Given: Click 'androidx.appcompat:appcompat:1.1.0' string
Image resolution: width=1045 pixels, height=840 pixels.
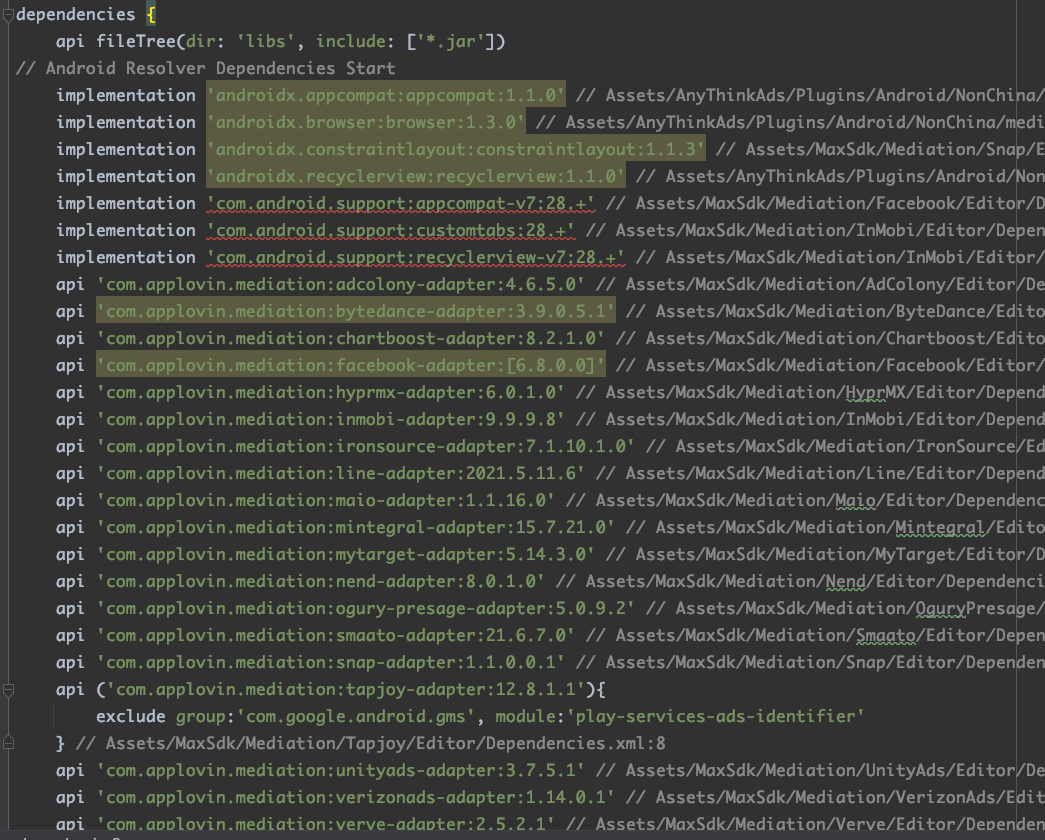Looking at the screenshot, I should click(x=386, y=95).
